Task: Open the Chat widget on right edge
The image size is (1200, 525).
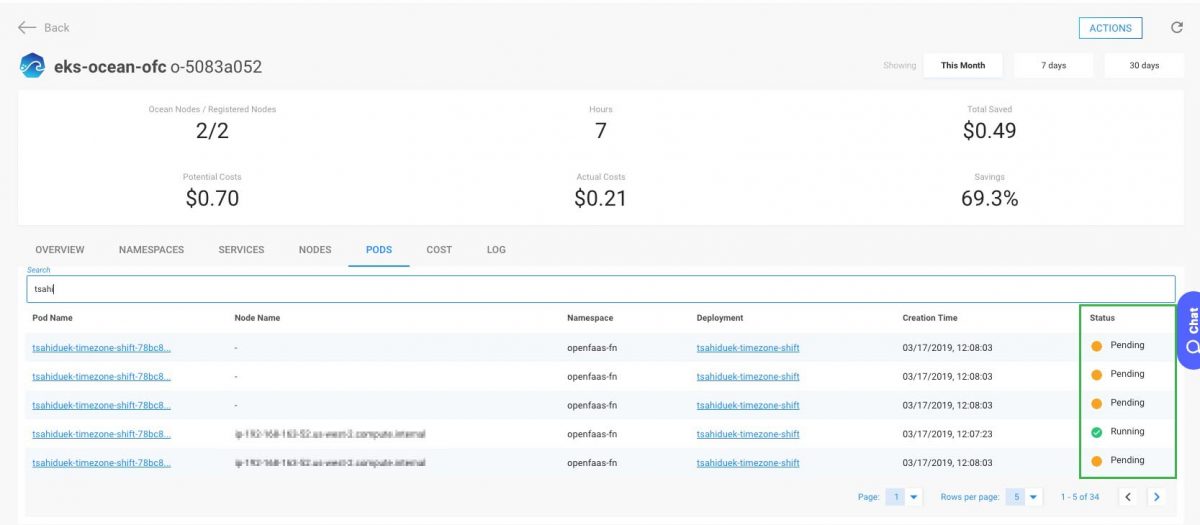Action: (1189, 331)
